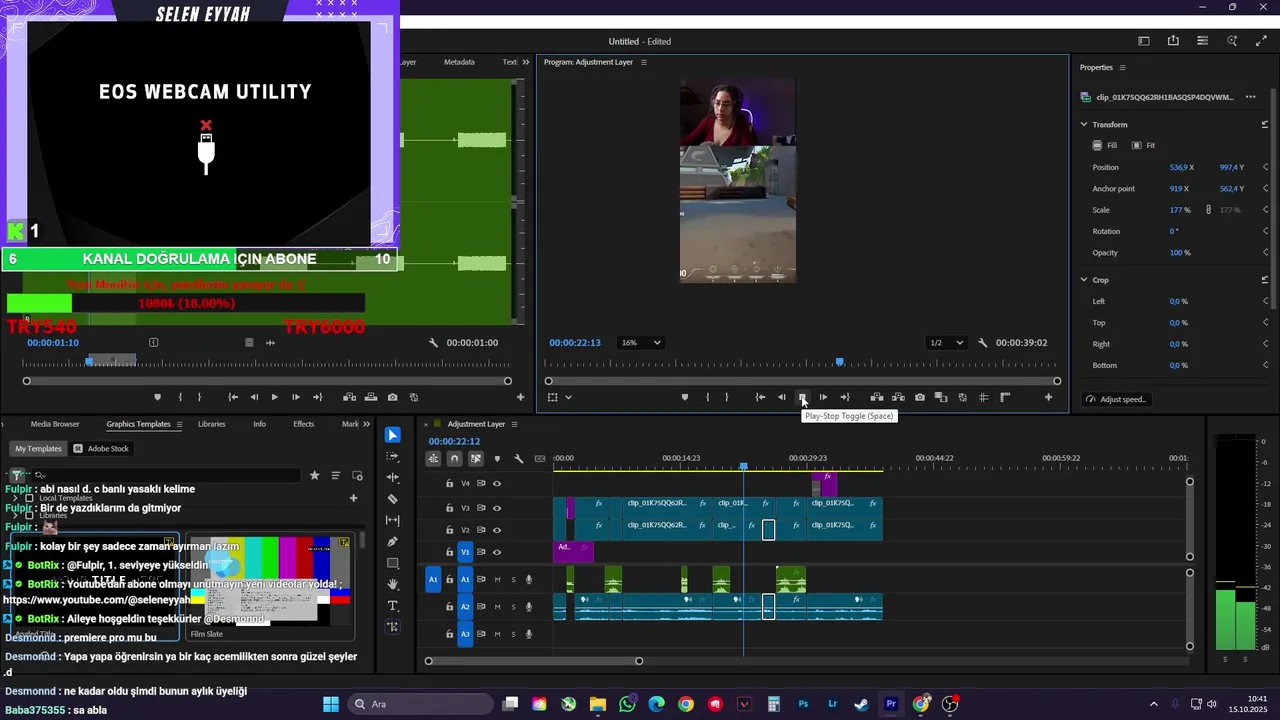1280x720 pixels.
Task: Hide track V4 with eye icon
Action: pos(497,484)
